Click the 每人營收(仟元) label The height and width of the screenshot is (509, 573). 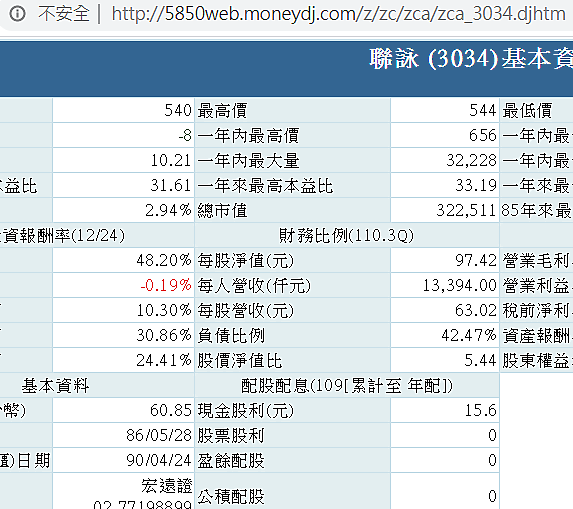[x=254, y=286]
